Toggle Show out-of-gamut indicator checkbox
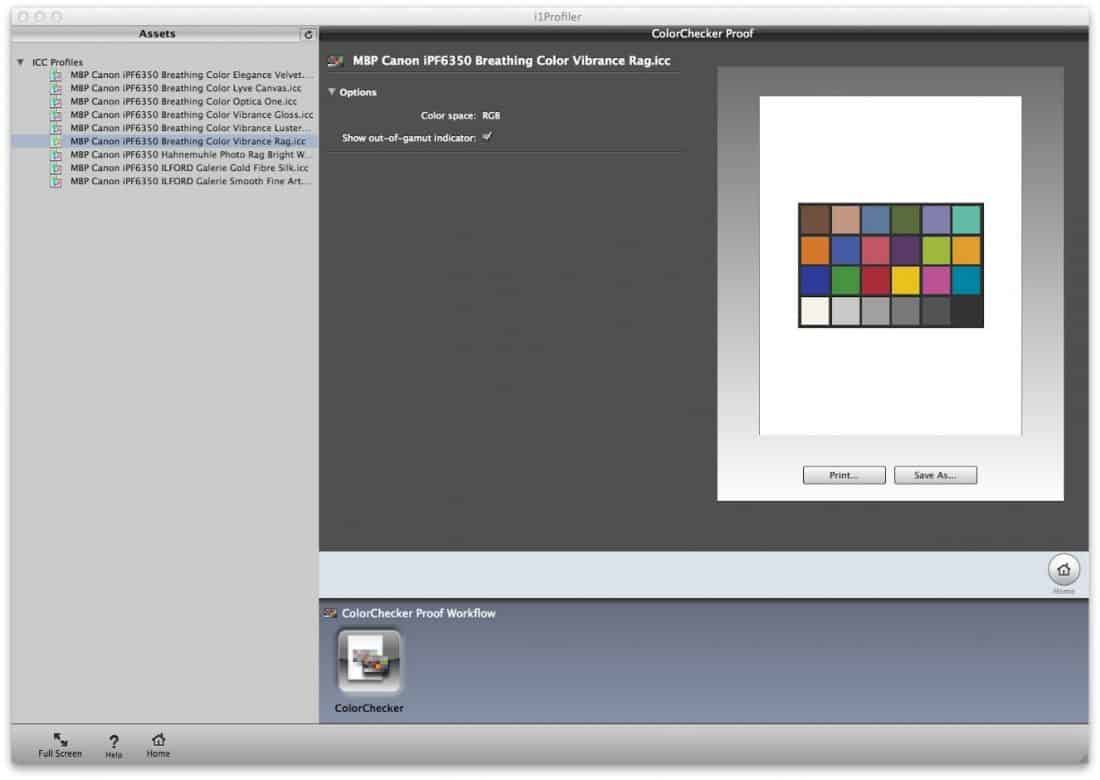Viewport: 1100px width, 780px height. [x=487, y=137]
